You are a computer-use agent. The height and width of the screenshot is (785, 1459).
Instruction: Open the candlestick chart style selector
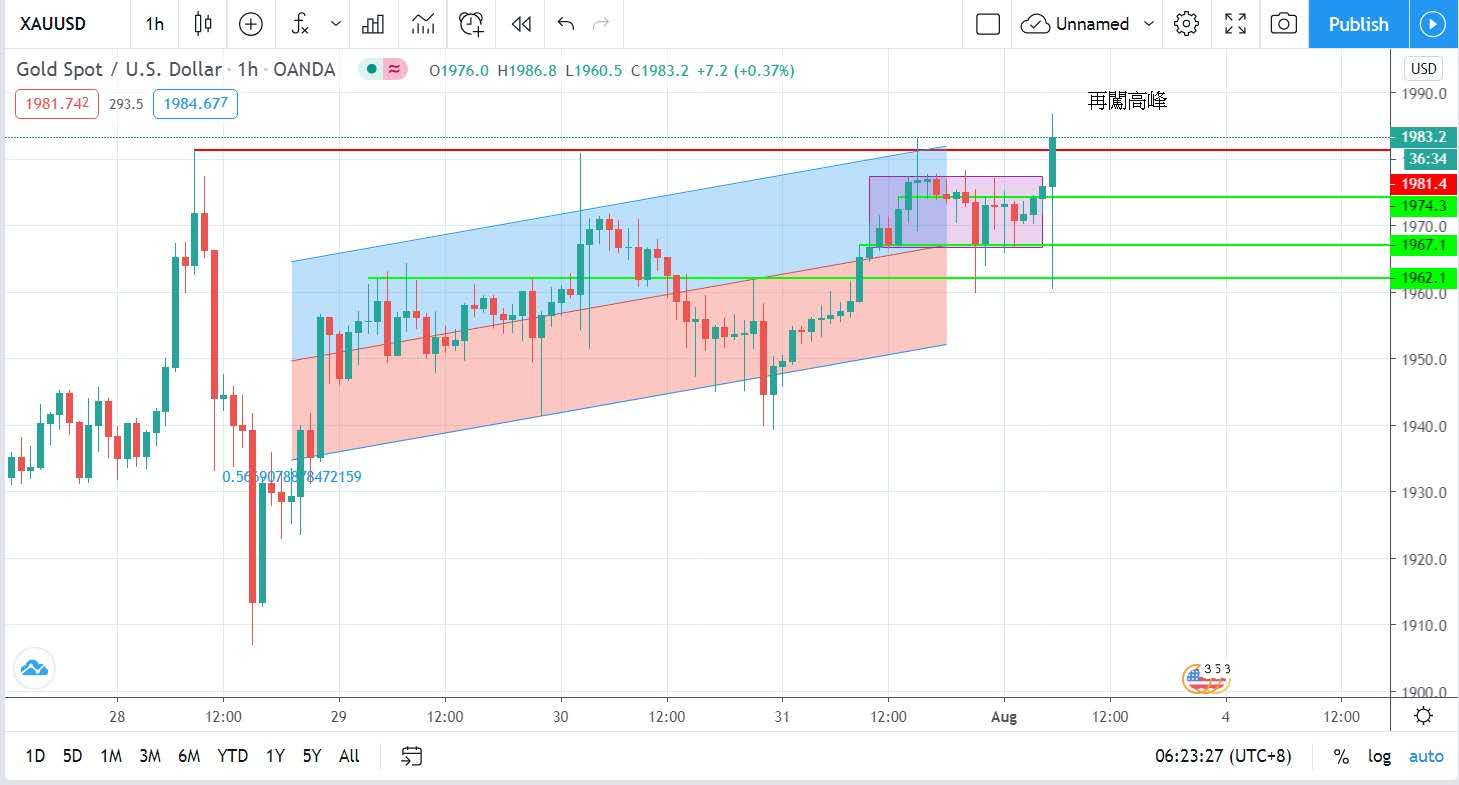click(x=203, y=24)
